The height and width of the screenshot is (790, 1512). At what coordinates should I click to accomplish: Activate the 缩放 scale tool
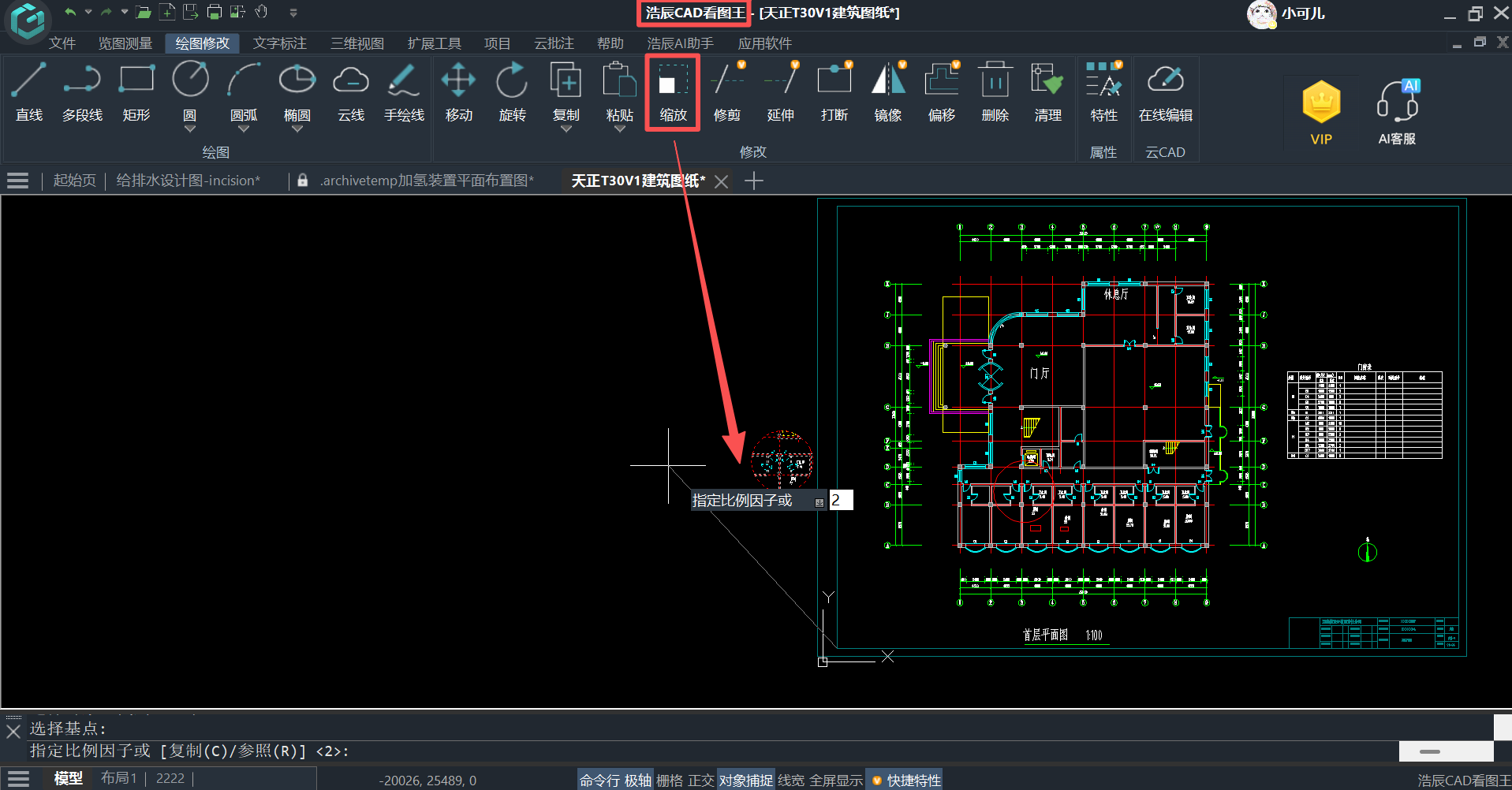point(673,93)
